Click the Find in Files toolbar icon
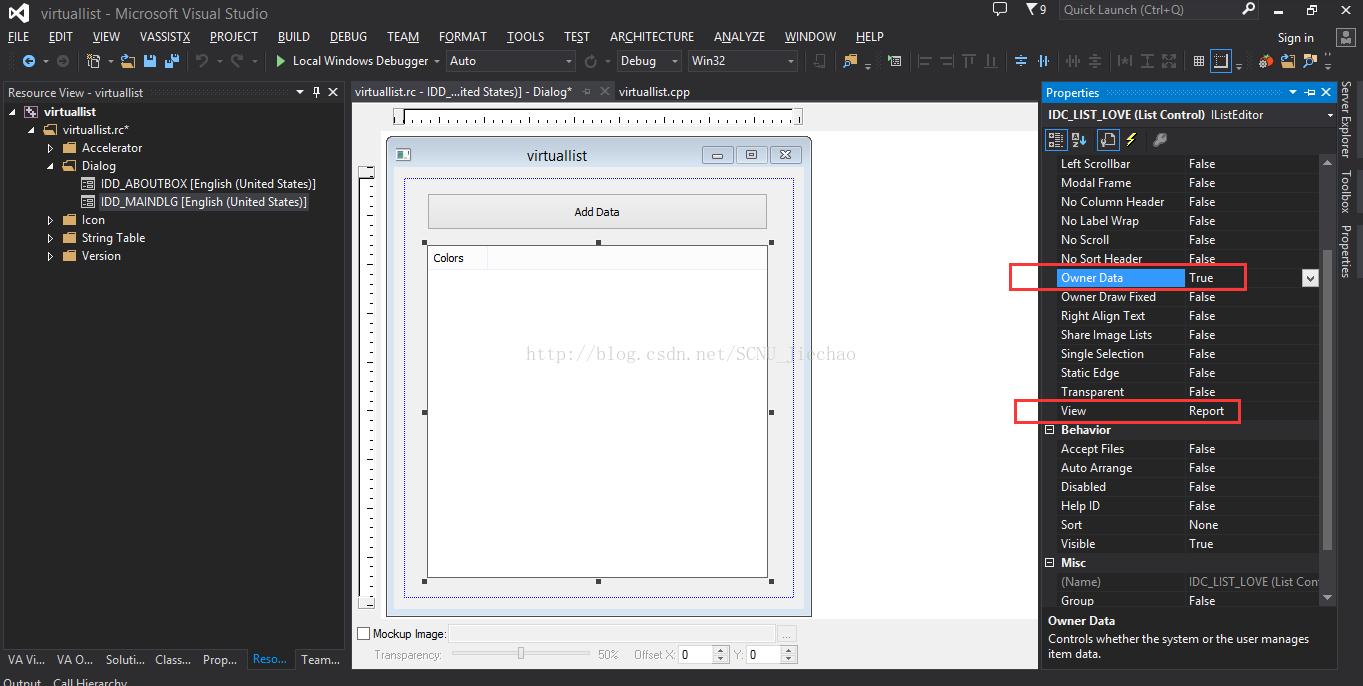 tap(850, 61)
